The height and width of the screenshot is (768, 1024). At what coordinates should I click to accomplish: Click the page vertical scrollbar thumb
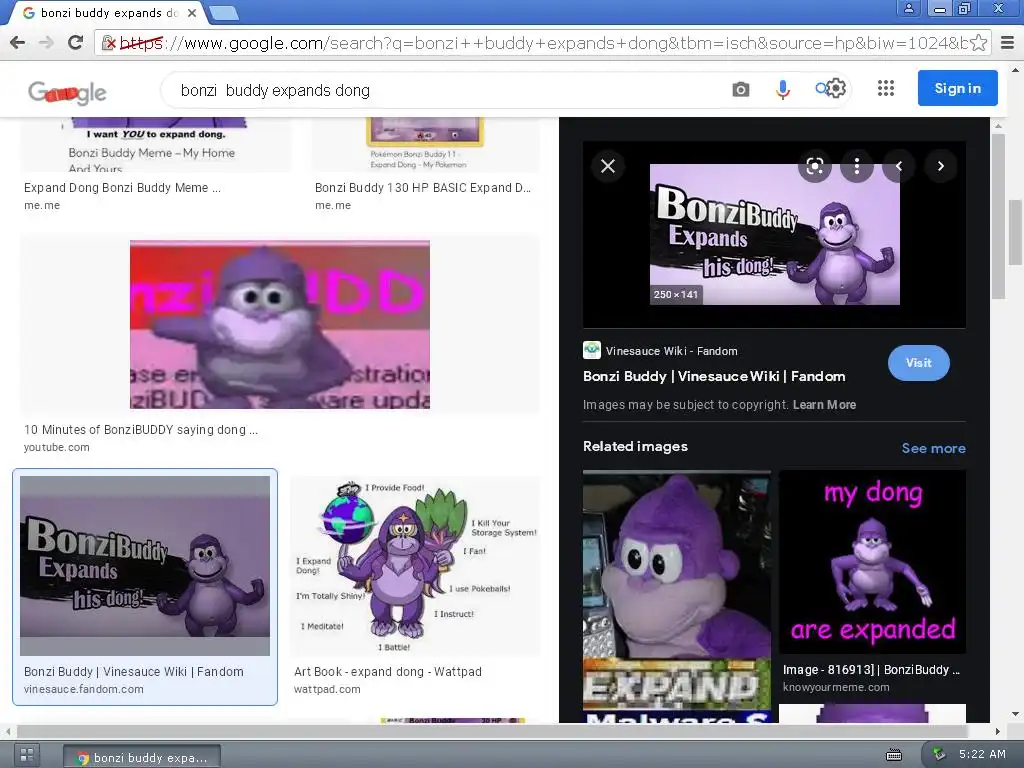(1016, 231)
